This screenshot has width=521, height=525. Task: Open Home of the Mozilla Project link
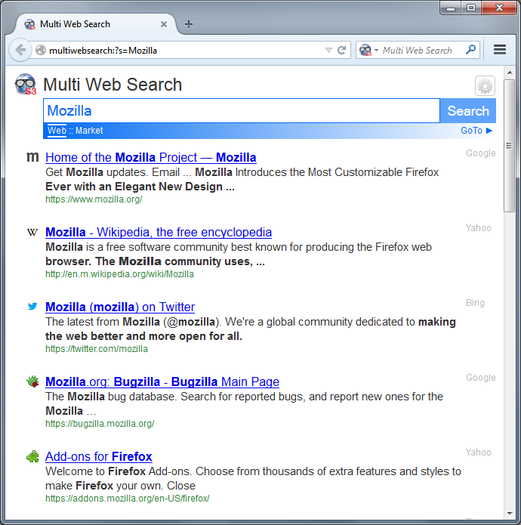[151, 157]
